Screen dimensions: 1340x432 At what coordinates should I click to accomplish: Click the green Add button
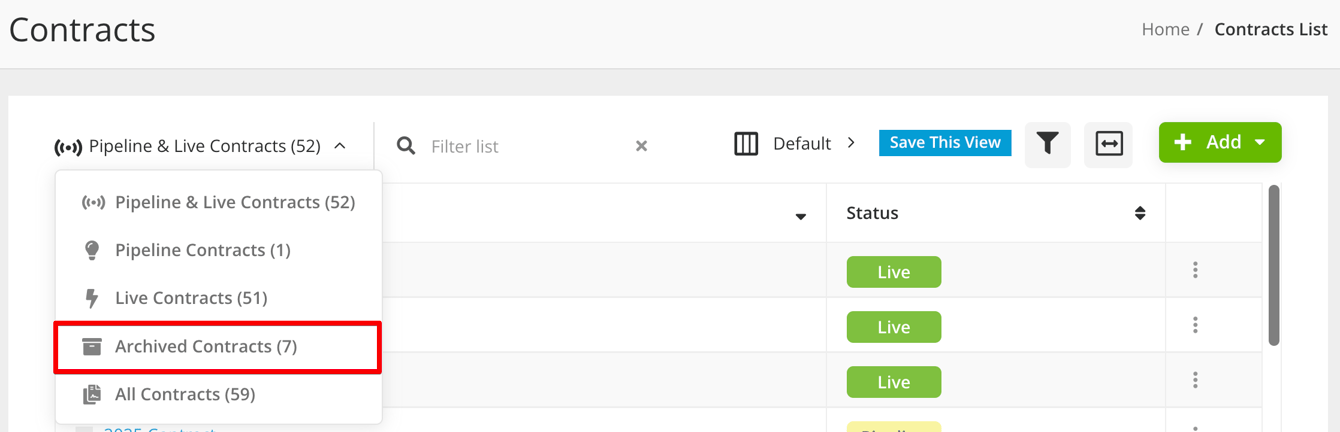1220,142
